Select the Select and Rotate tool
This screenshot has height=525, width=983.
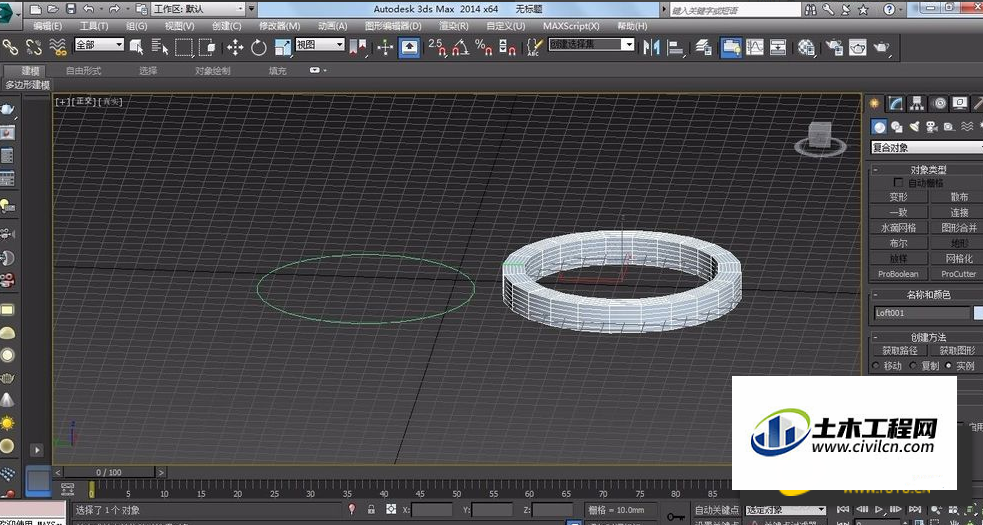click(x=258, y=47)
